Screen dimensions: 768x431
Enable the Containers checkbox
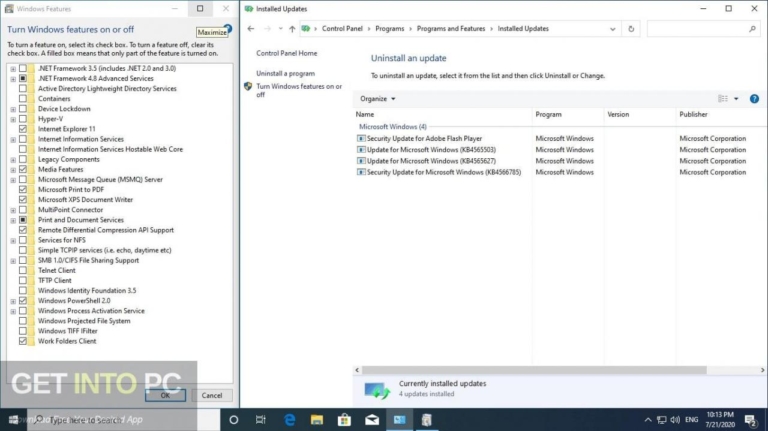click(x=23, y=99)
